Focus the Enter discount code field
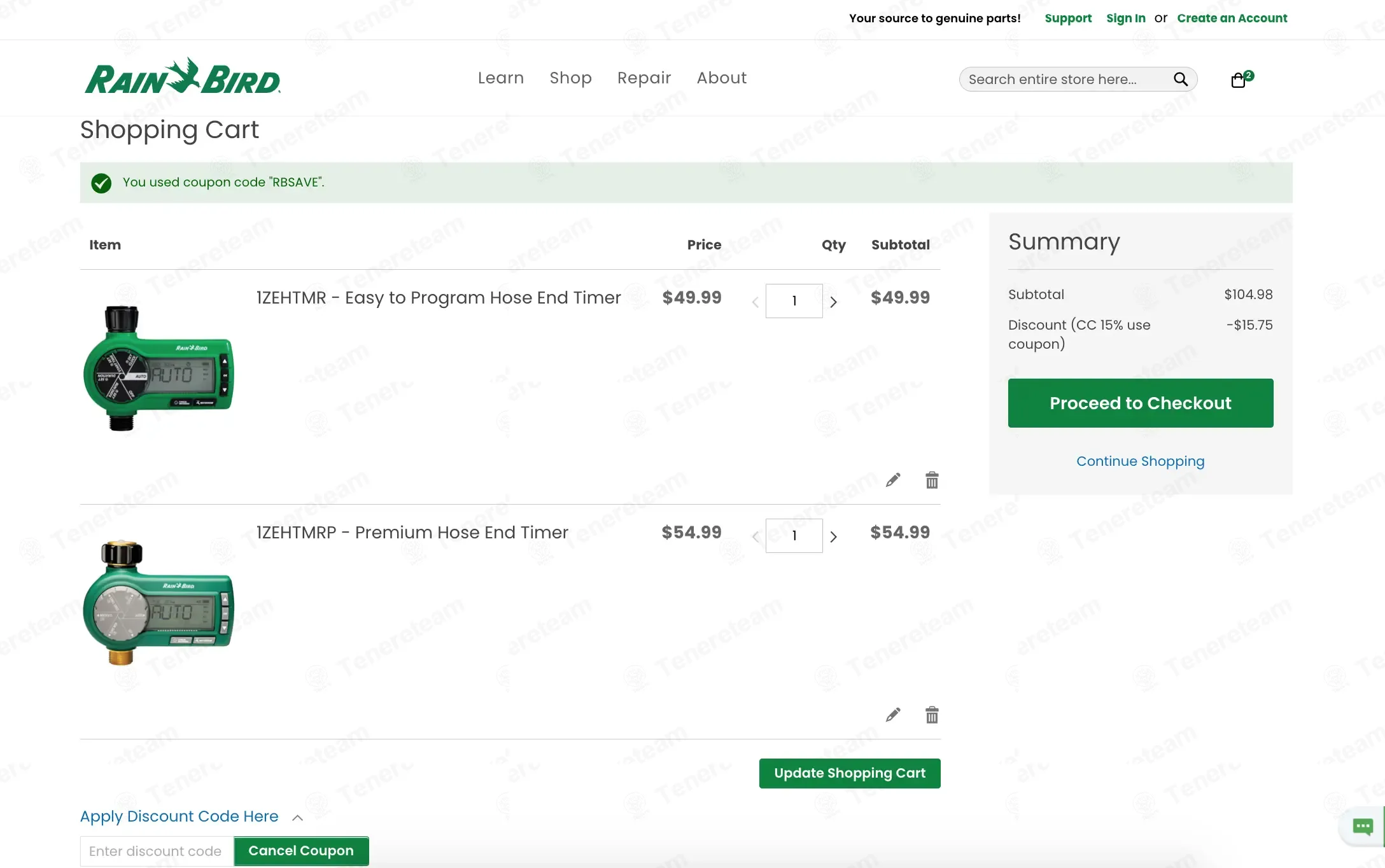Viewport: 1385px width, 868px height. (157, 851)
